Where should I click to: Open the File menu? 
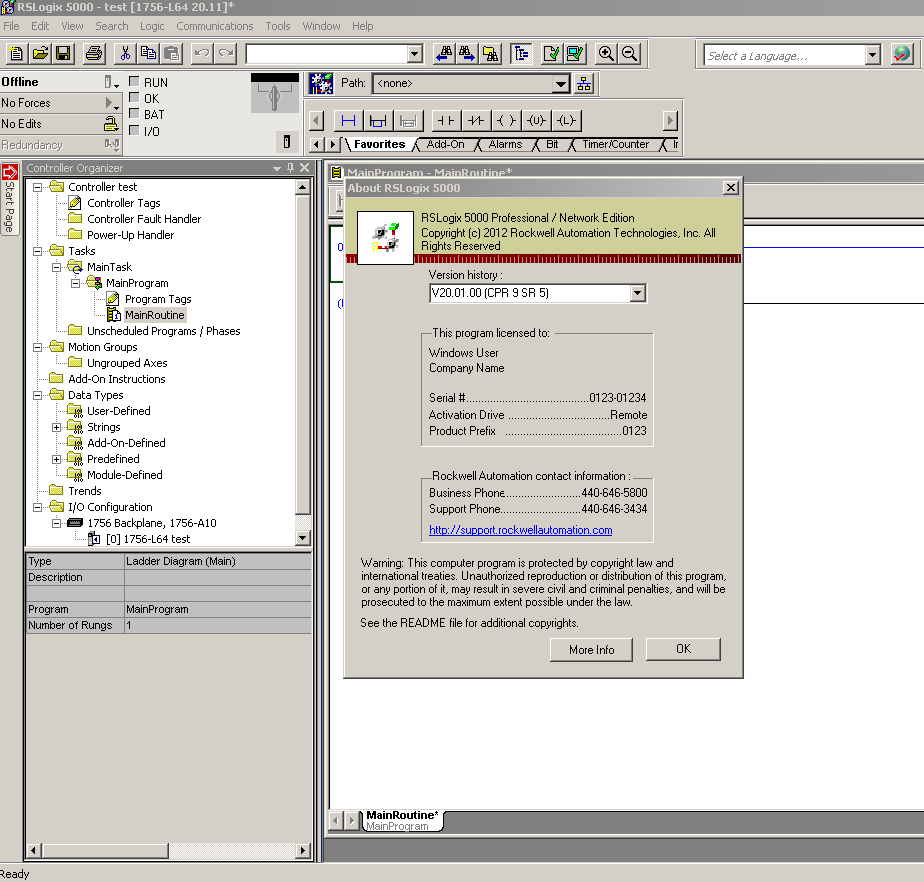click(x=11, y=26)
